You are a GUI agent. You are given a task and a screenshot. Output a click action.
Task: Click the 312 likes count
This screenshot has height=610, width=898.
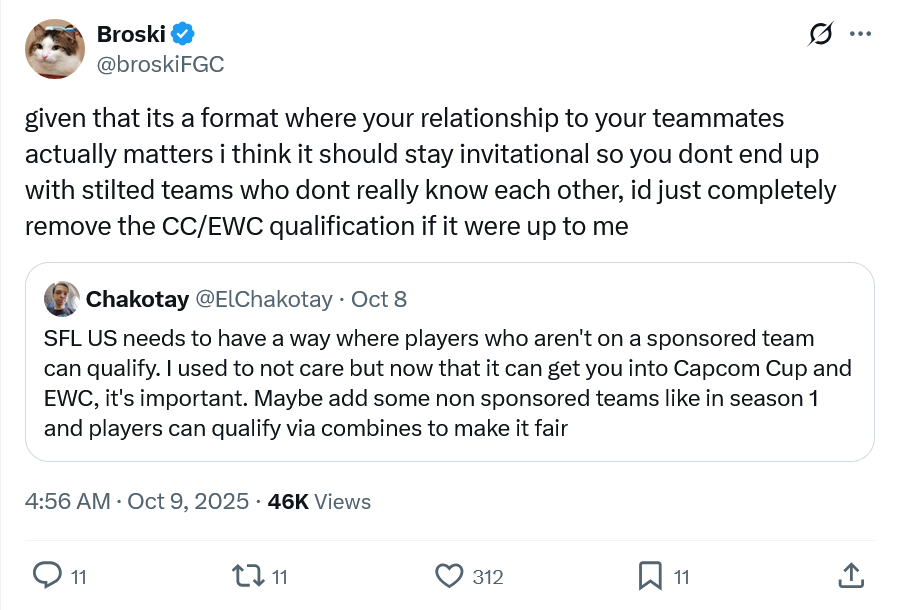click(x=487, y=576)
